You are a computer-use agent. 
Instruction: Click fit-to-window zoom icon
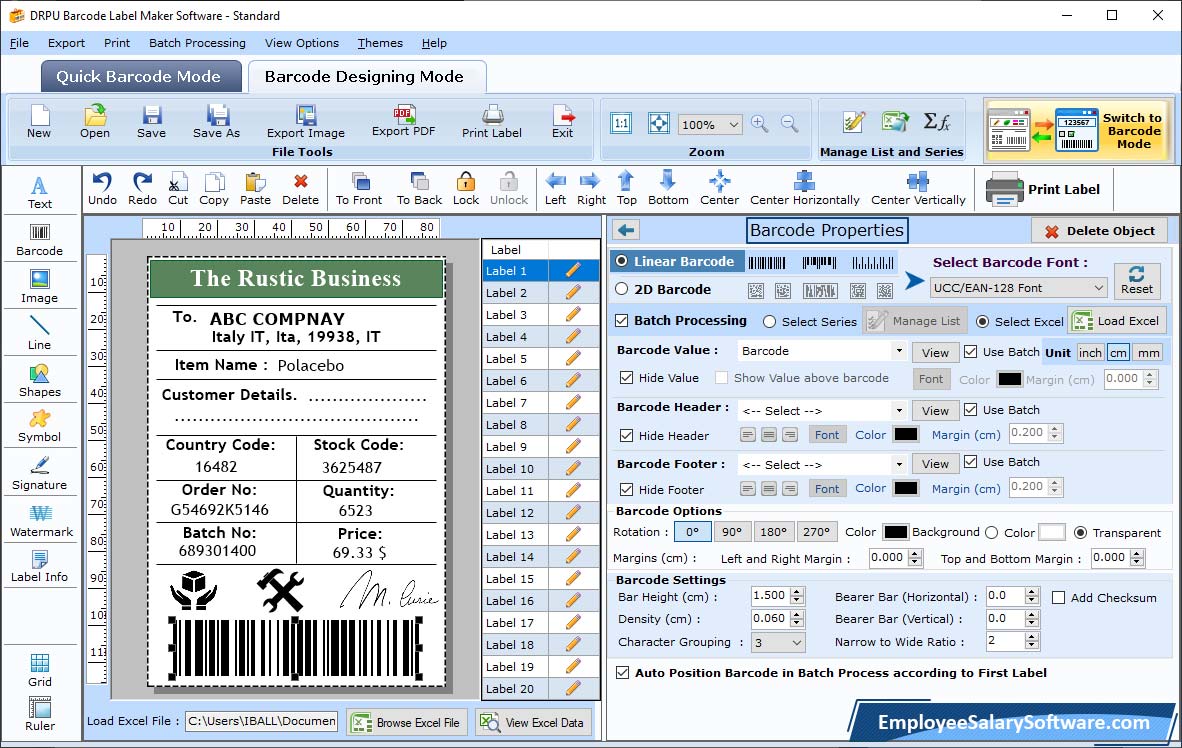pyautogui.click(x=659, y=124)
